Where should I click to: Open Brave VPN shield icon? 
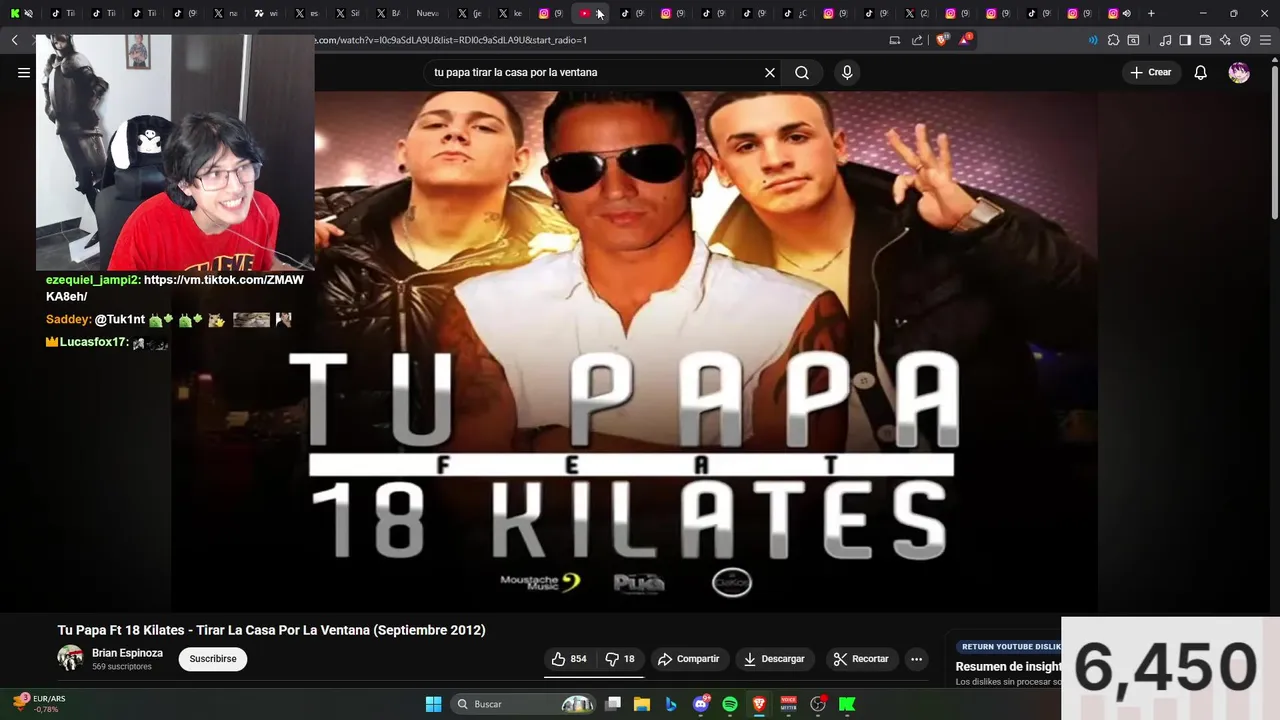(x=1245, y=40)
